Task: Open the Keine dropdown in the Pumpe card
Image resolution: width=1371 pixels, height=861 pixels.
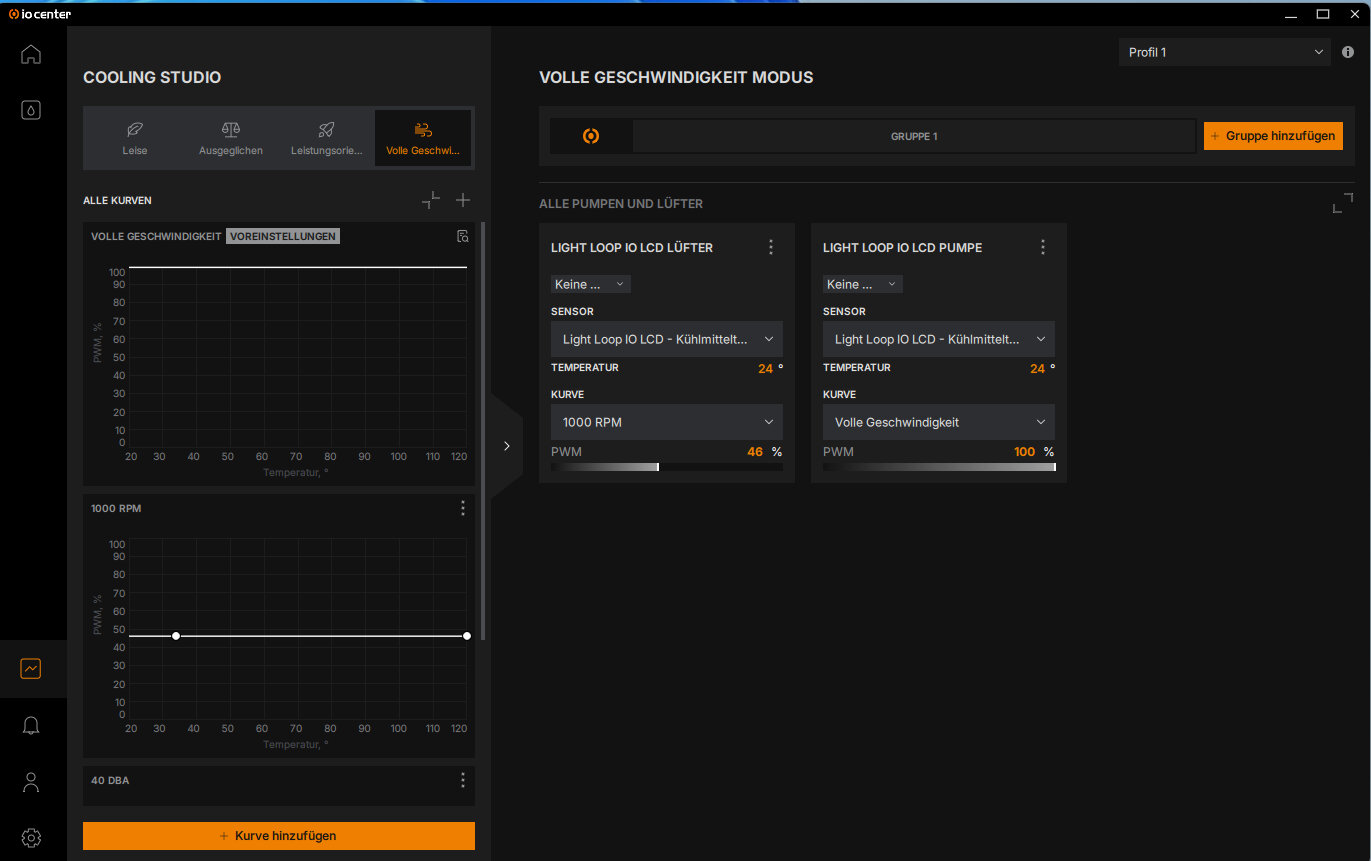Action: tap(863, 284)
